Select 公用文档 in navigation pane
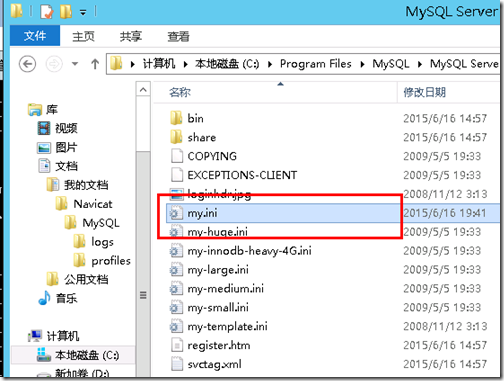Viewport: 504px width, 381px height. pyautogui.click(x=86, y=279)
